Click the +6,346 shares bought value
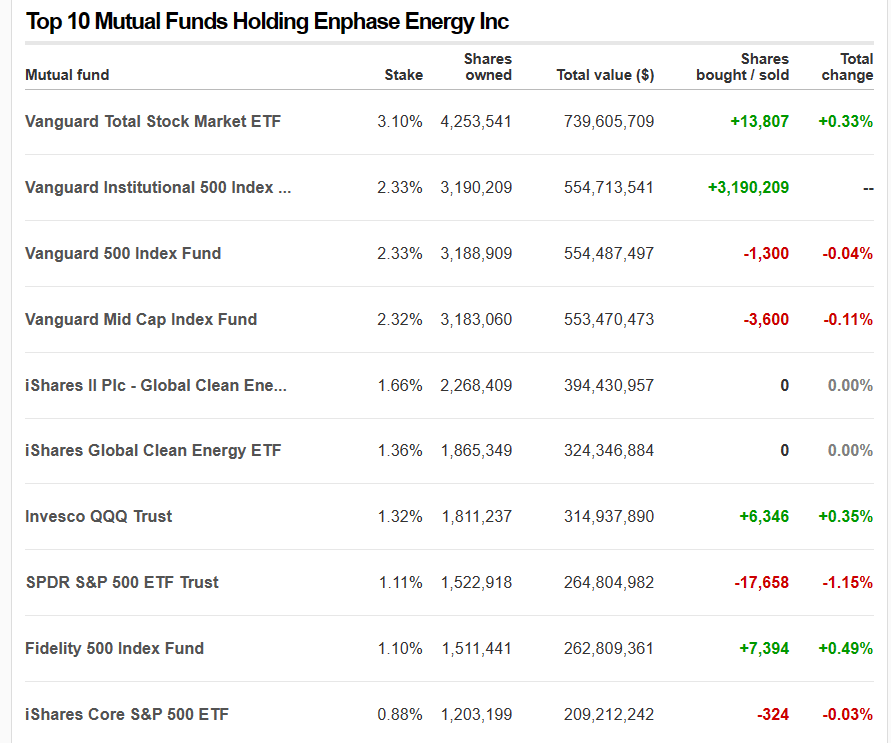Viewport: 891px width, 743px height. [x=764, y=516]
